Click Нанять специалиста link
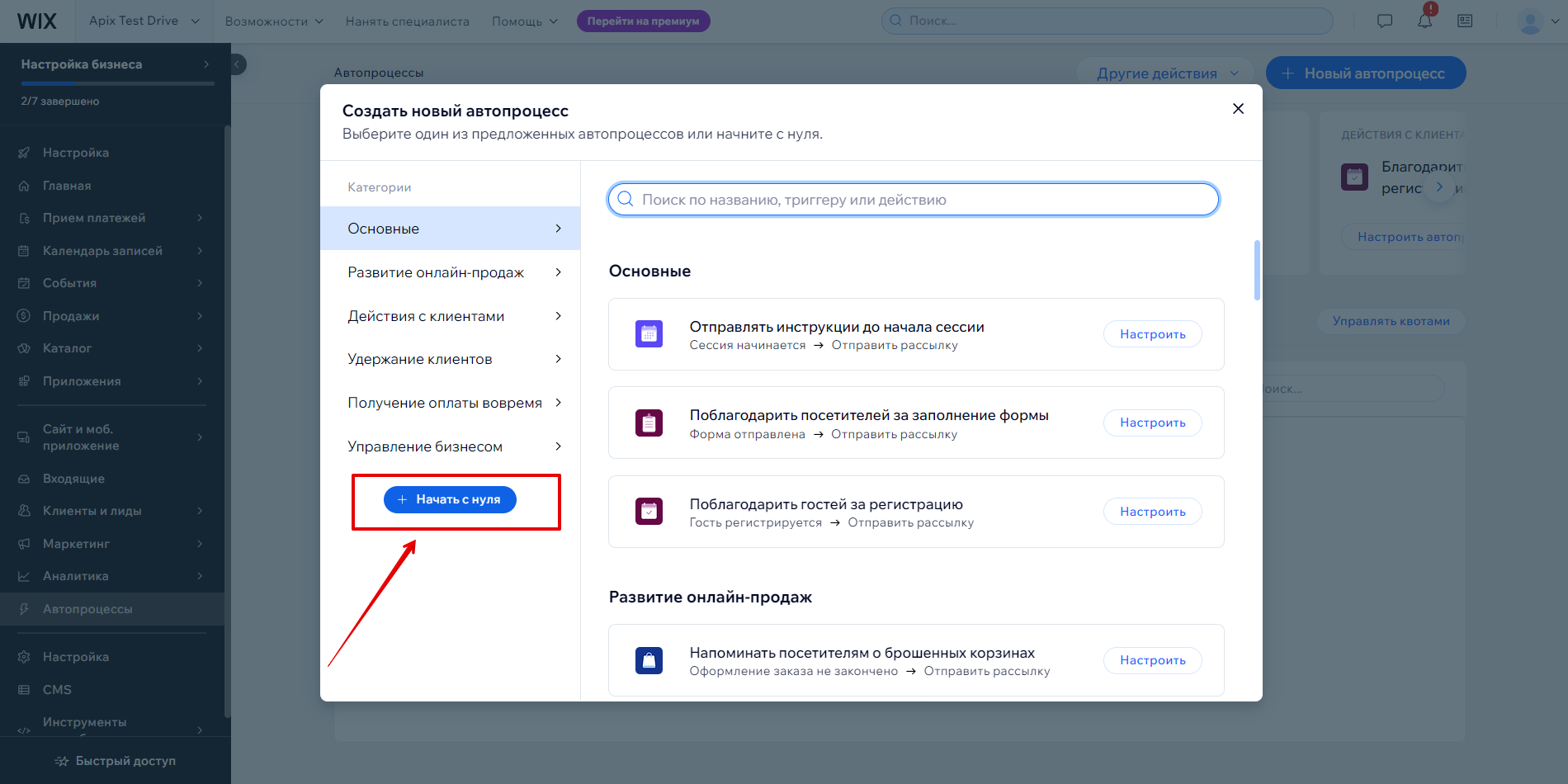Image resolution: width=1568 pixels, height=784 pixels. [408, 21]
